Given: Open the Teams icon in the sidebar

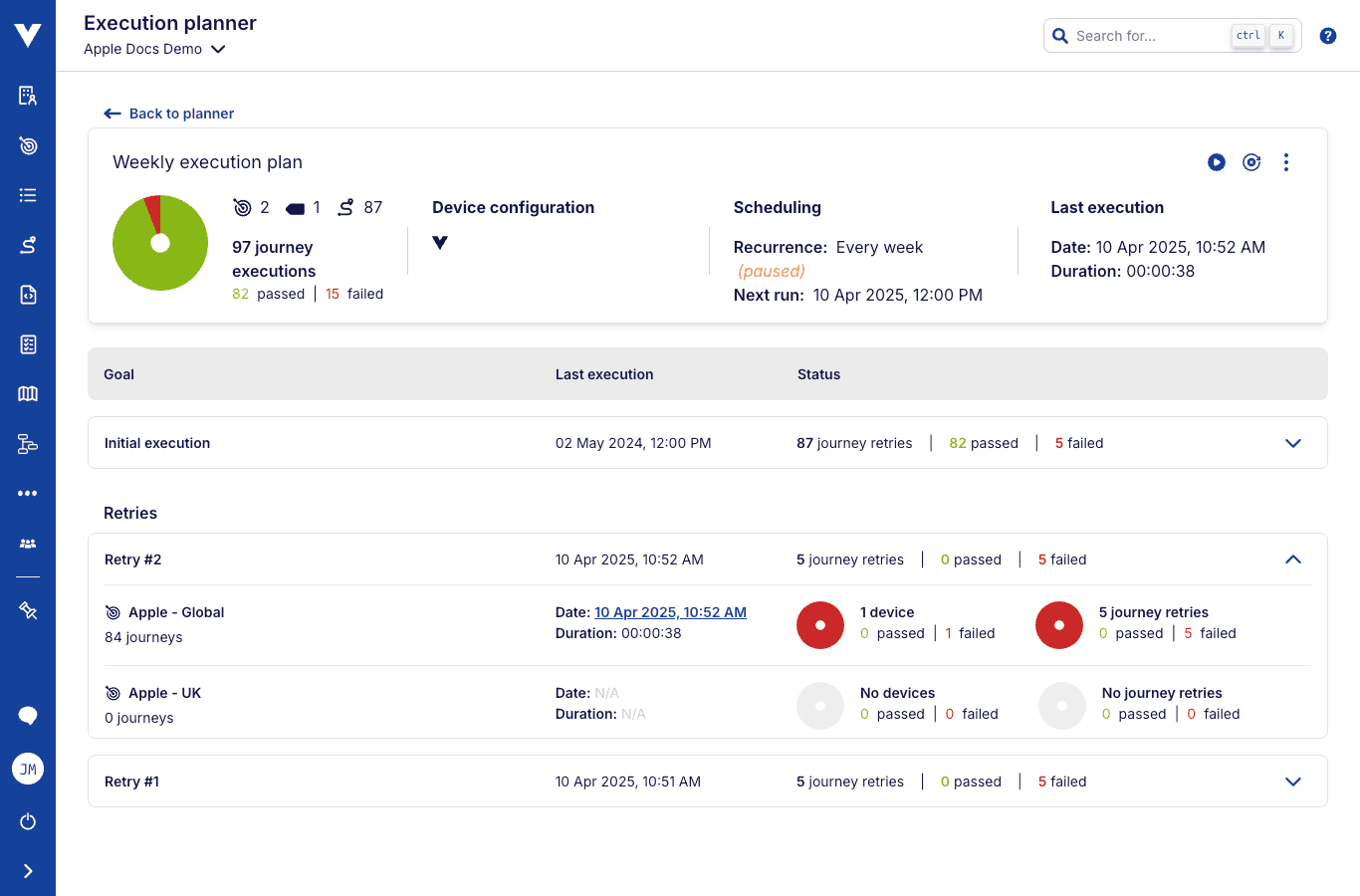Looking at the screenshot, I should pyautogui.click(x=28, y=543).
